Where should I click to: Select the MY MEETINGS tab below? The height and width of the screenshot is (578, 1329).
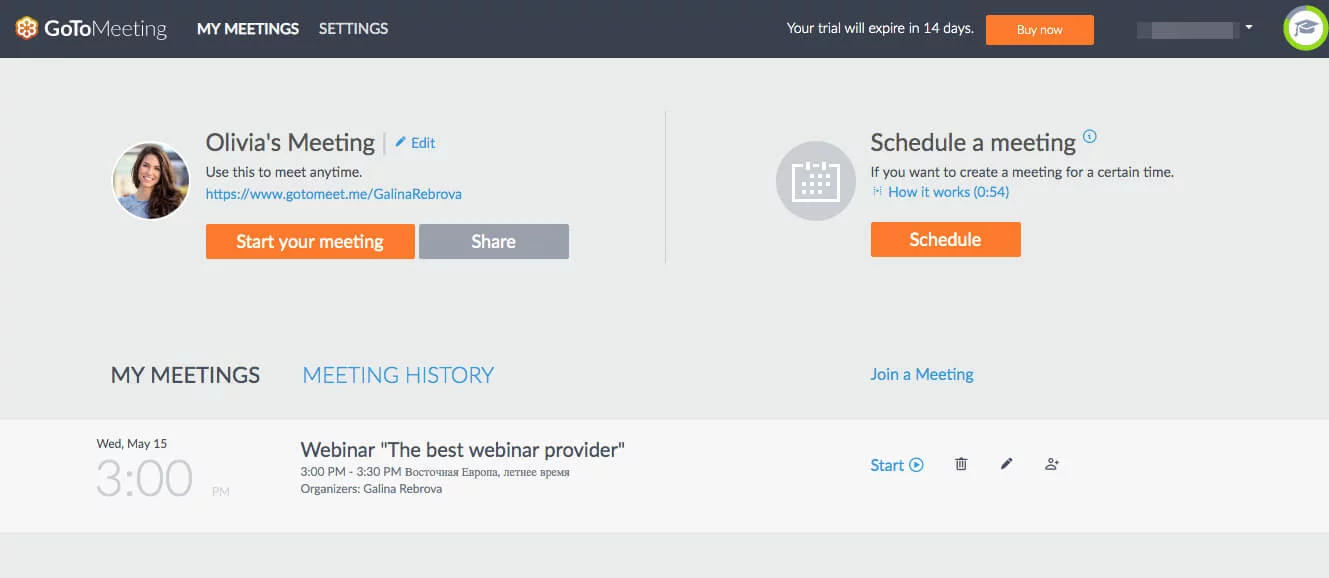[x=185, y=375]
